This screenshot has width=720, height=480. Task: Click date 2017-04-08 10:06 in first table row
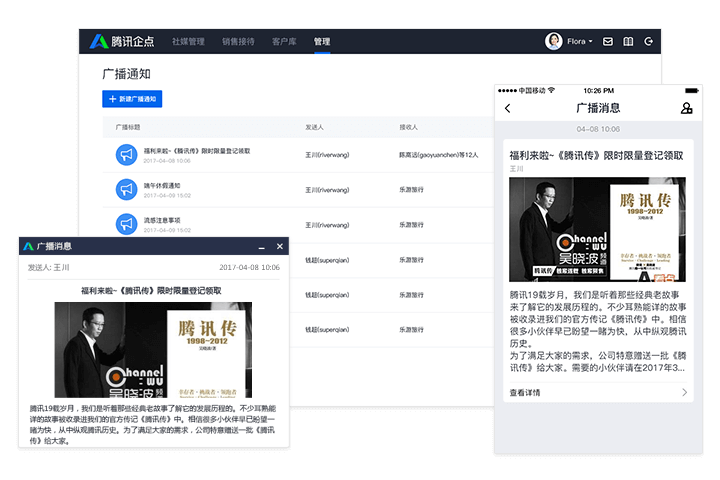[167, 161]
